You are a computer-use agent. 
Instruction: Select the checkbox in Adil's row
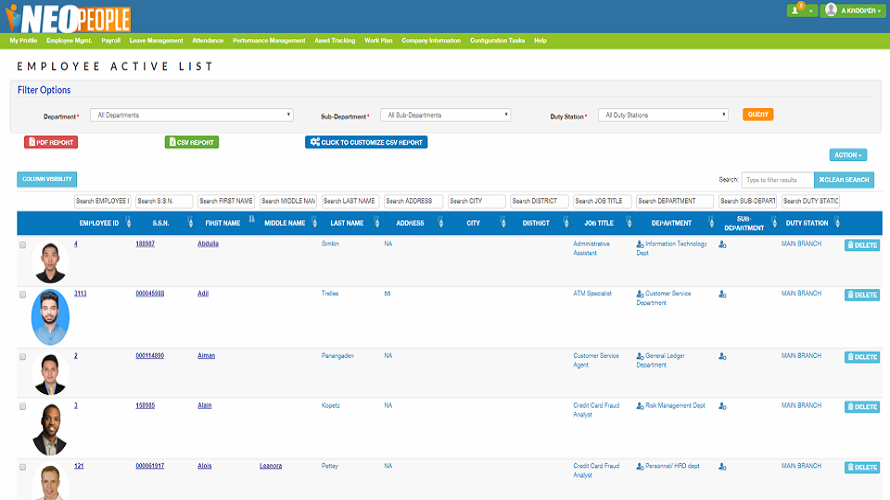click(23, 295)
